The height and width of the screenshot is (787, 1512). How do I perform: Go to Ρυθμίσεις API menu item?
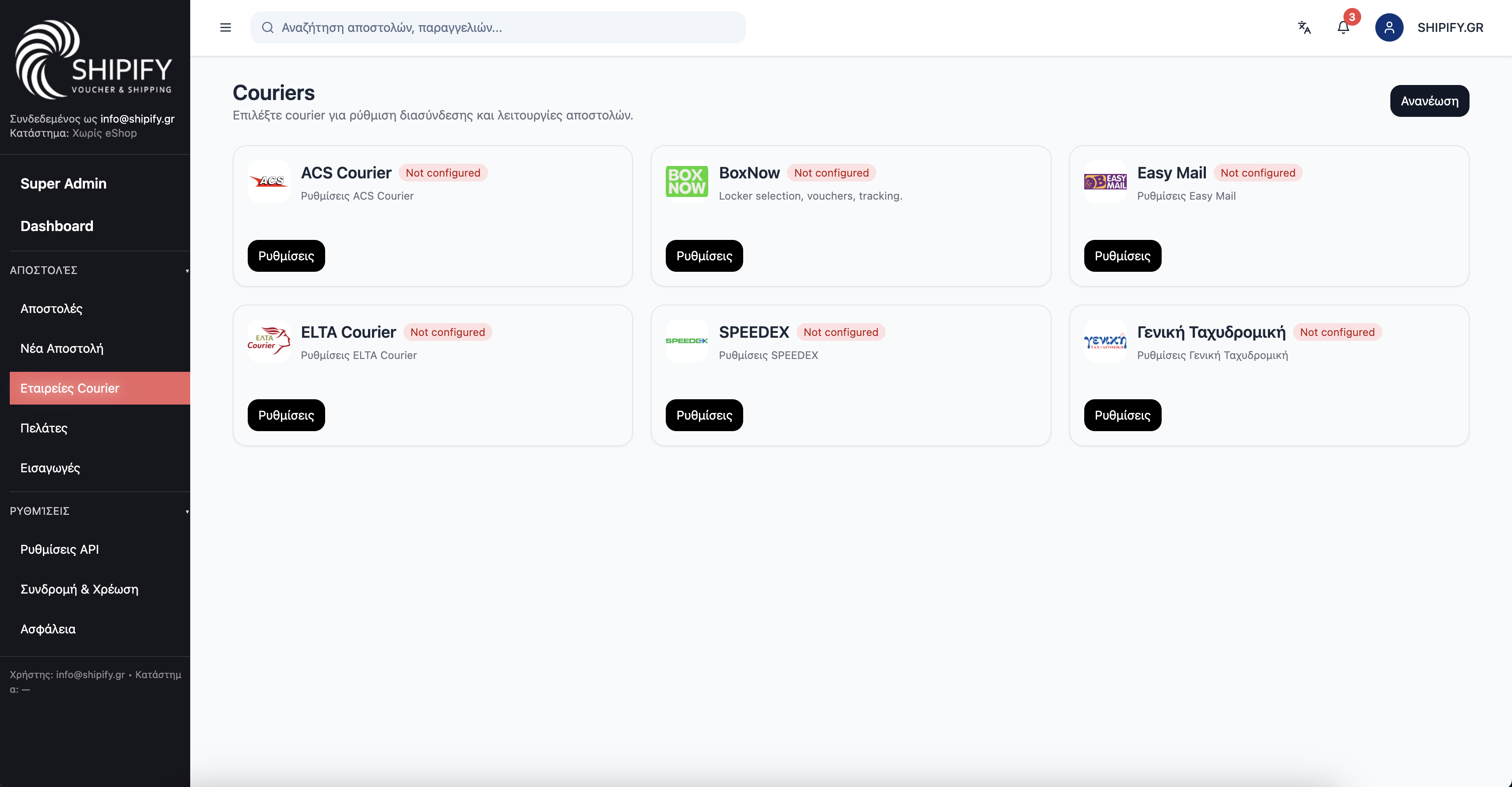59,549
